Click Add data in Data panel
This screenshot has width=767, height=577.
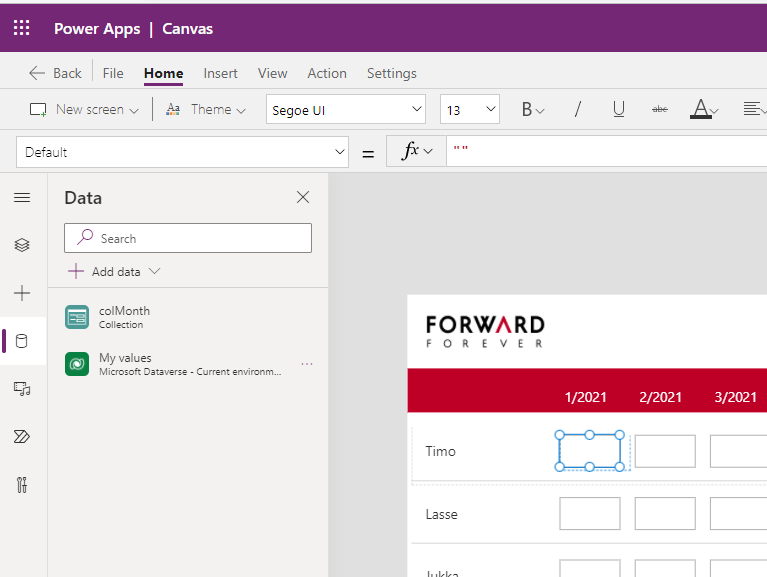114,271
